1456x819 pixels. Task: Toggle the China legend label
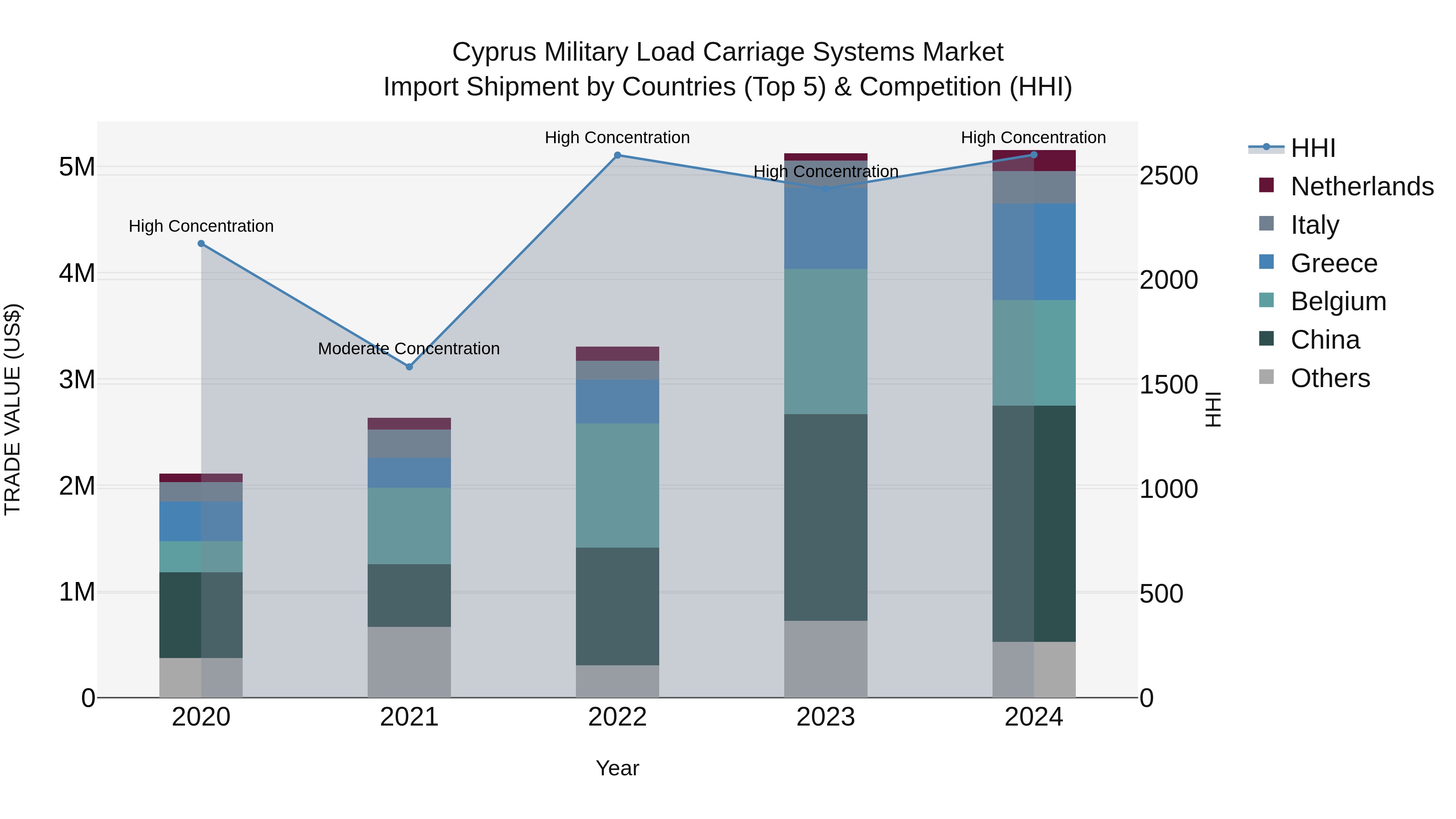click(1325, 340)
